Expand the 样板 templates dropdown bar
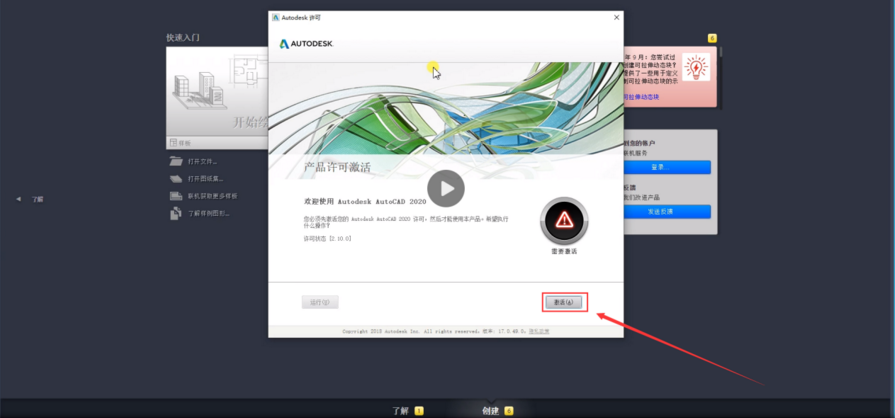The width and height of the screenshot is (895, 418). click(x=217, y=143)
